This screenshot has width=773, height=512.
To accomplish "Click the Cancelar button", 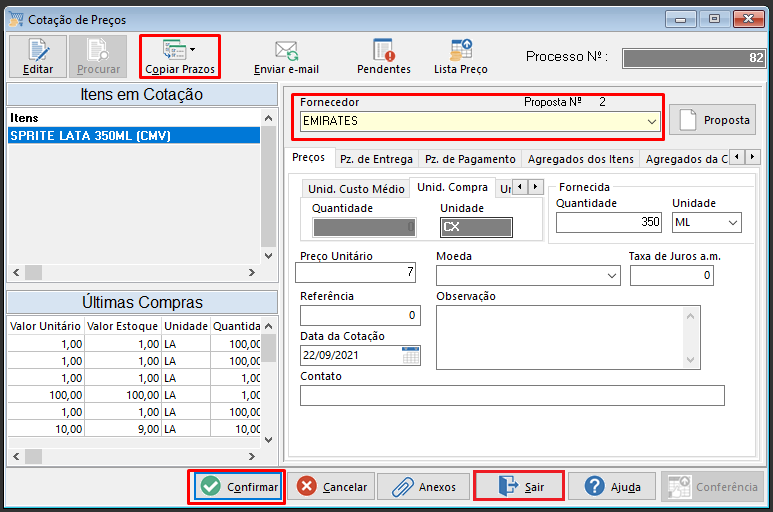I will pos(332,487).
